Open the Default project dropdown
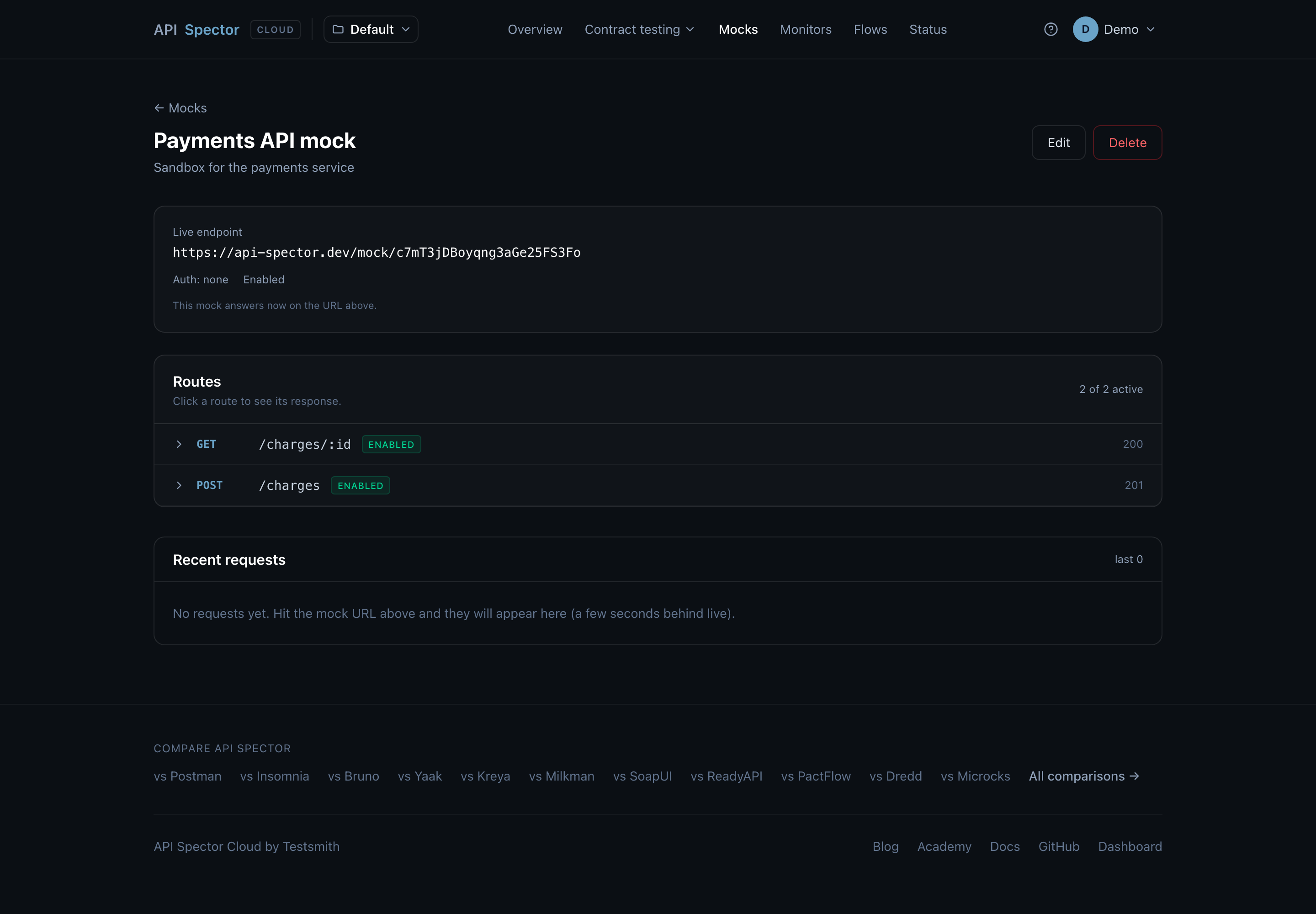The height and width of the screenshot is (914, 1316). point(371,29)
